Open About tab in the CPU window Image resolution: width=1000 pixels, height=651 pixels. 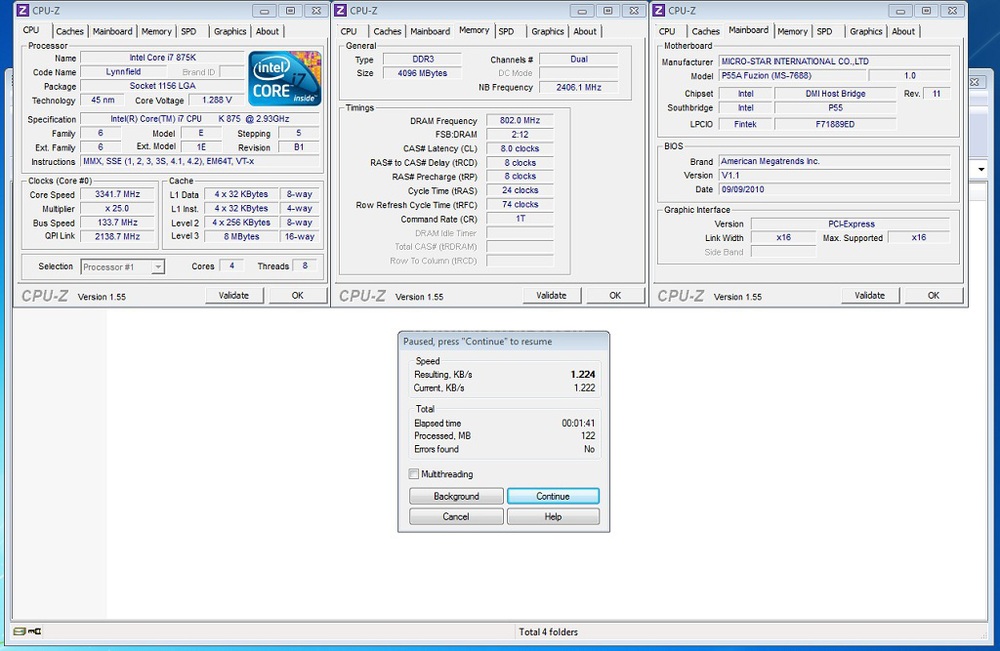point(267,31)
